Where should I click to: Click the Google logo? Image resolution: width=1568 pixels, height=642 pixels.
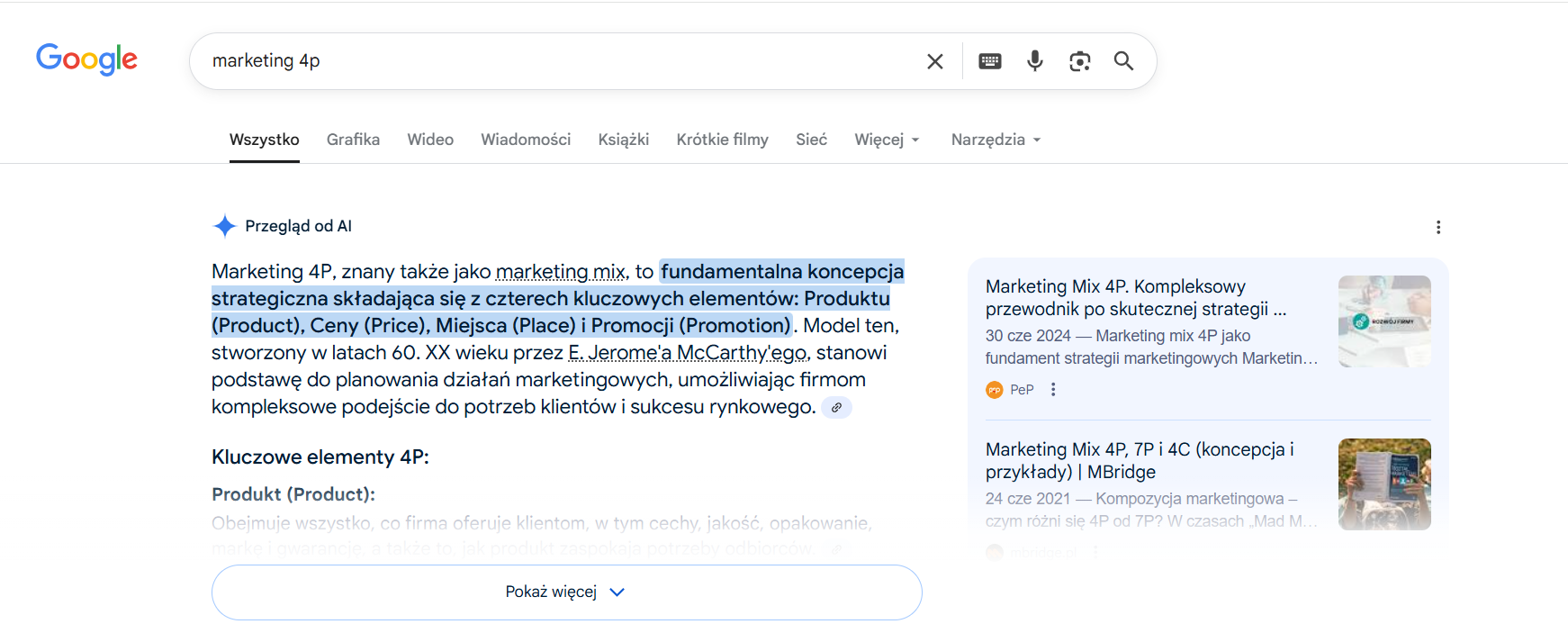86,59
